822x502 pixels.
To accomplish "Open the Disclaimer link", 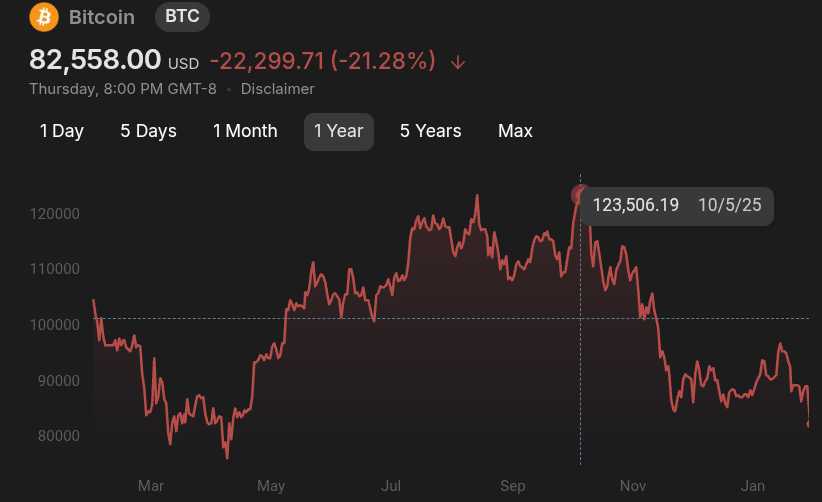I will click(277, 89).
